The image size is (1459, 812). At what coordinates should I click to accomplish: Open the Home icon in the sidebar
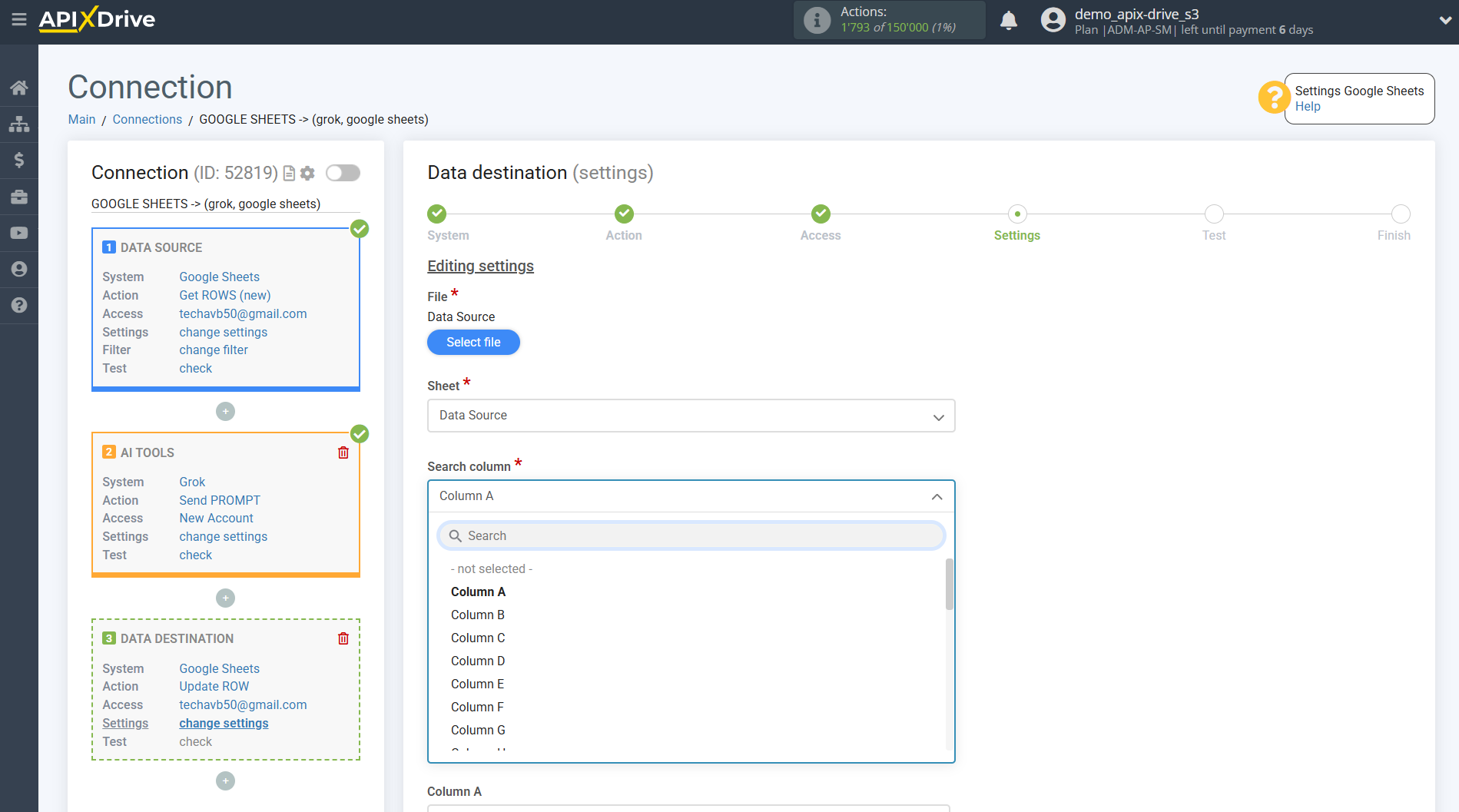pyautogui.click(x=19, y=88)
